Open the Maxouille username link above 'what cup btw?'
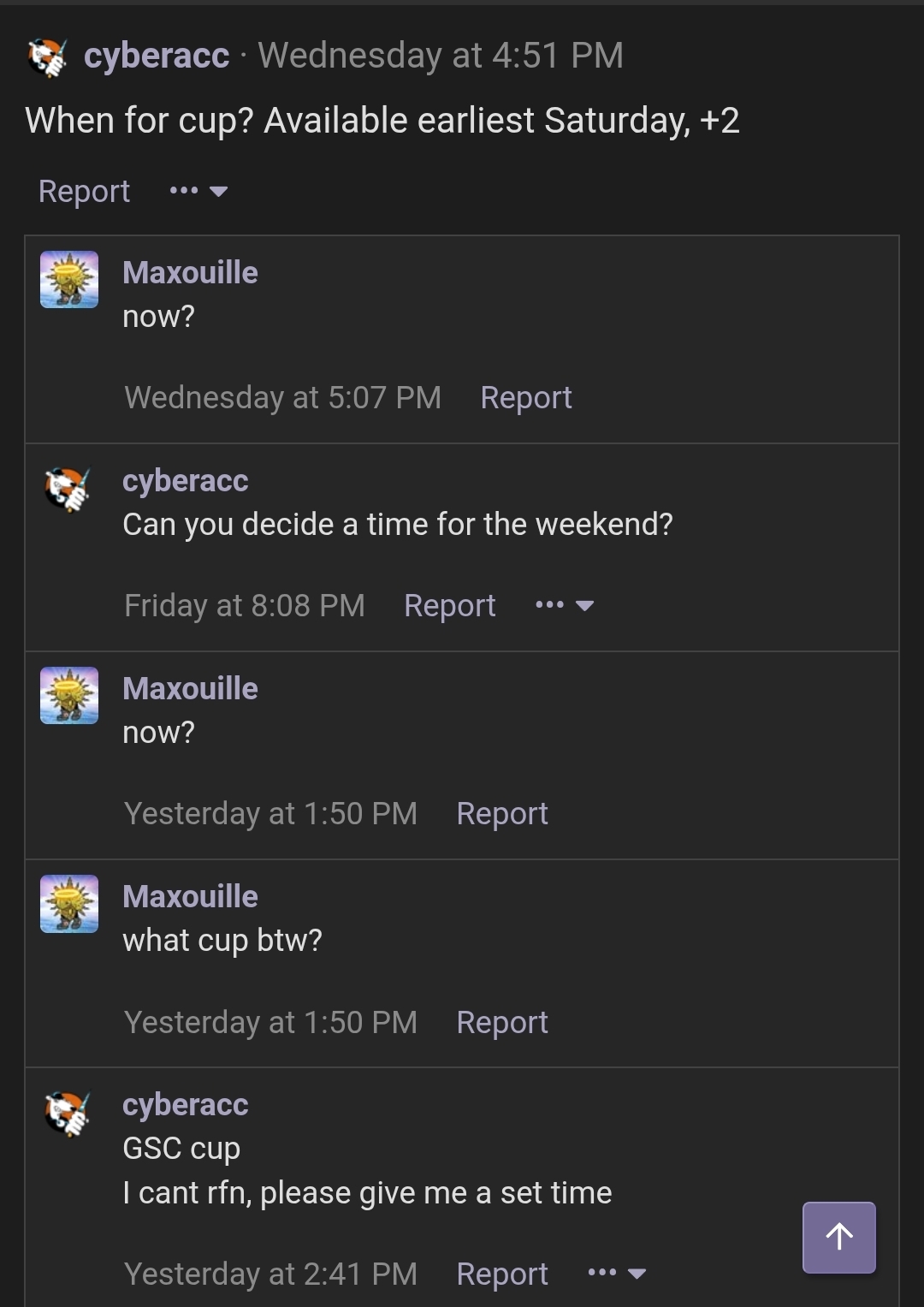The image size is (924, 1307). point(190,897)
